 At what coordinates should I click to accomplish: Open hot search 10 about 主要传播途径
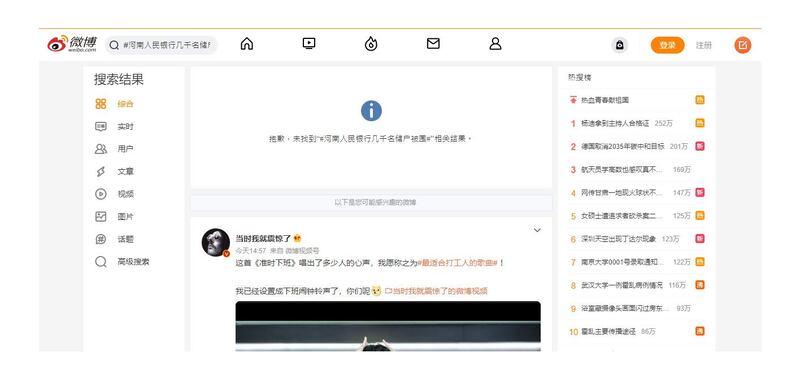coord(608,332)
